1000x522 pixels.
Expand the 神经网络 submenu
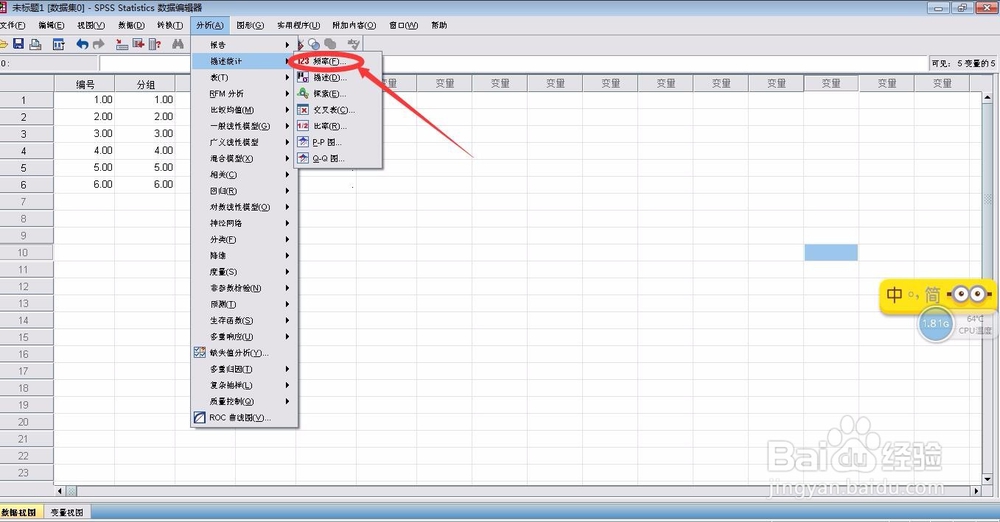(x=244, y=223)
